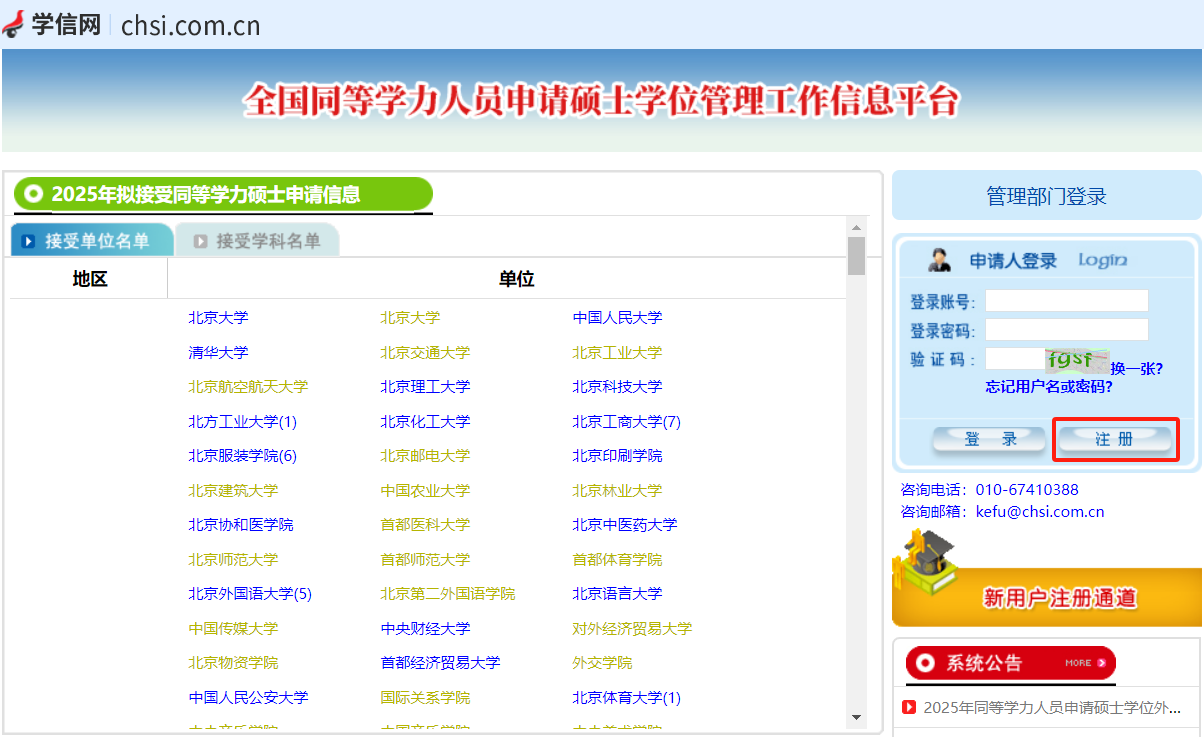Click the 验证码 text field
Viewport: 1204px width, 737px height.
pyautogui.click(x=1014, y=359)
